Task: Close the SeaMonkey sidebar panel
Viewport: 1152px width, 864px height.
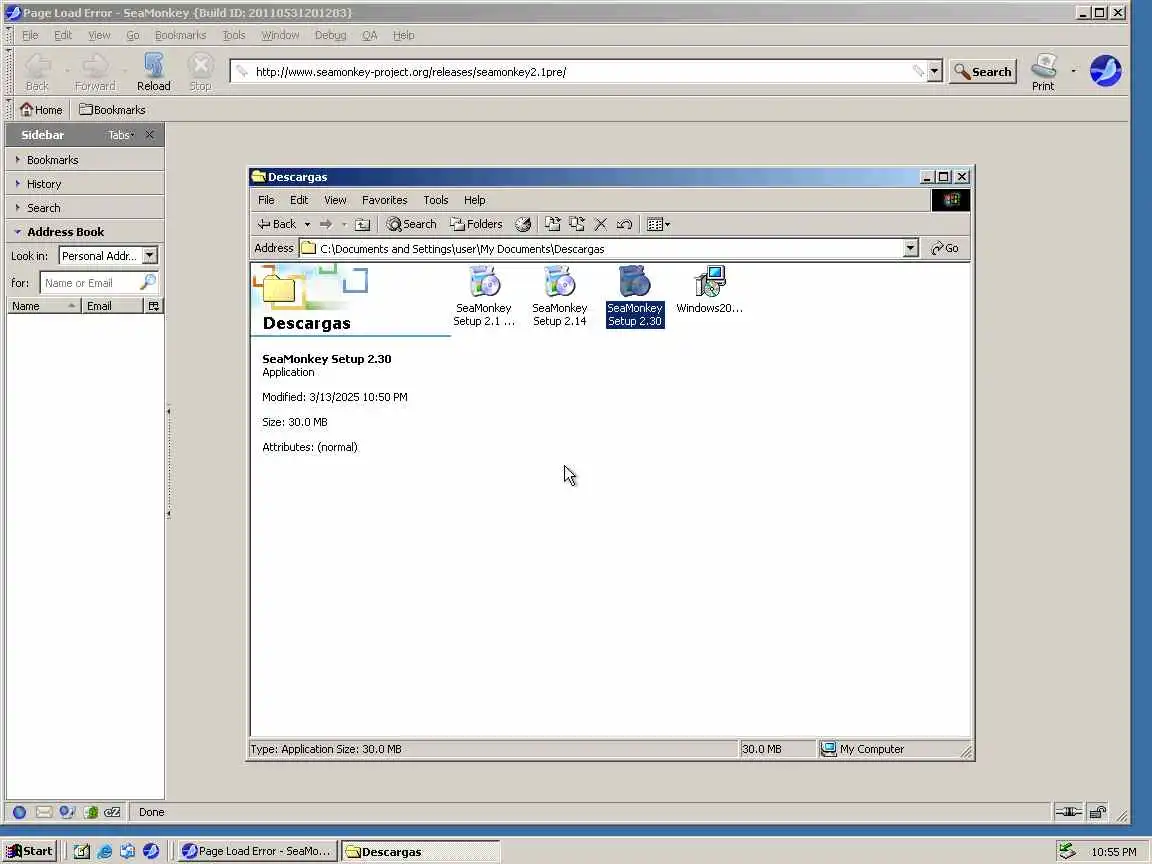Action: (150, 134)
